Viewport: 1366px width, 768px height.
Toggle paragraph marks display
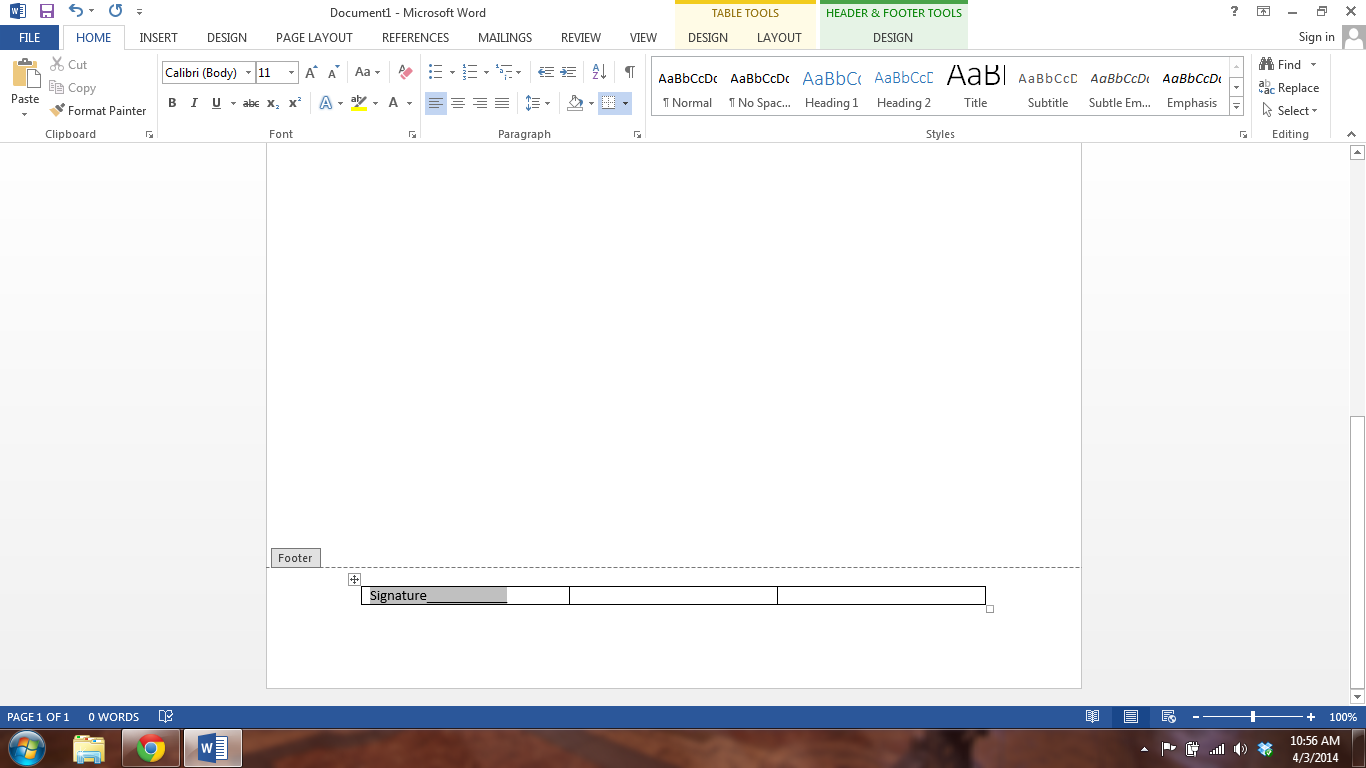[x=629, y=72]
